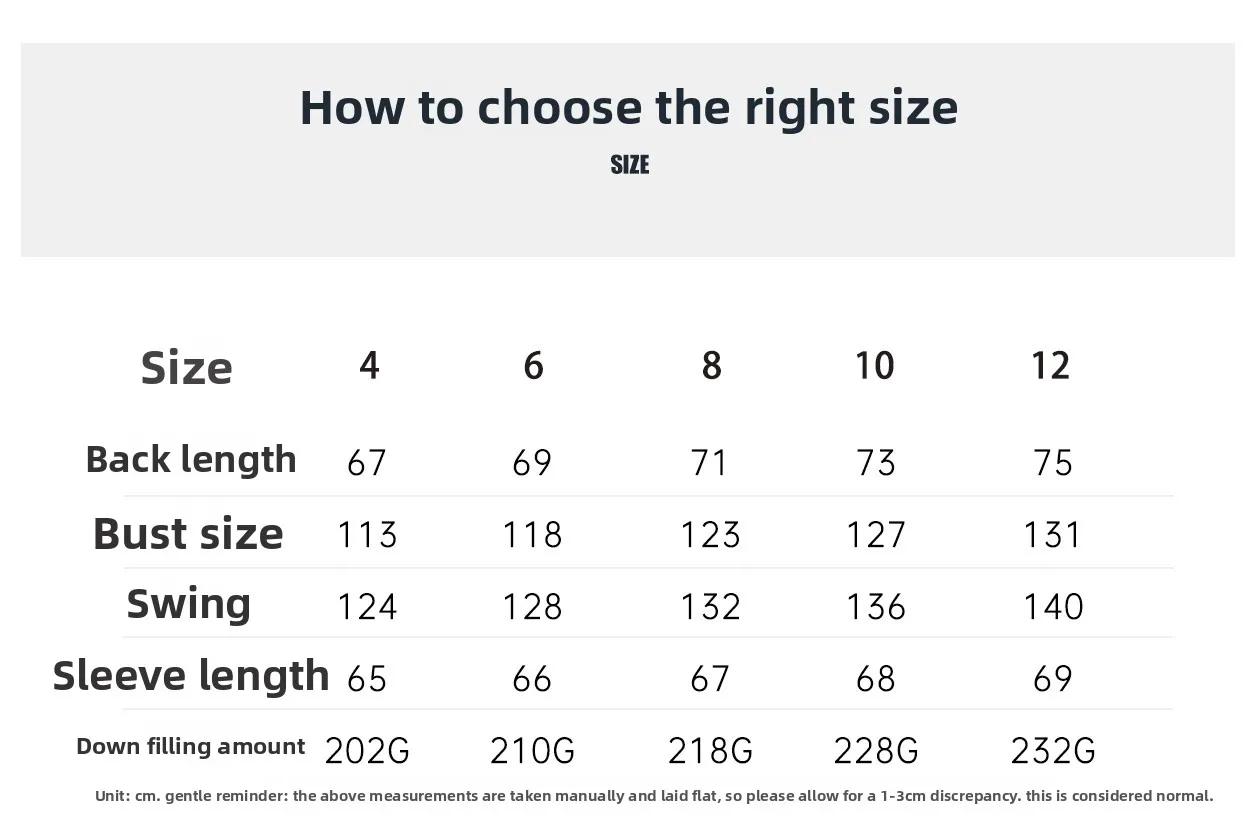Image resolution: width=1260 pixels, height=836 pixels.
Task: Click the swing value 124
Action: tap(367, 607)
